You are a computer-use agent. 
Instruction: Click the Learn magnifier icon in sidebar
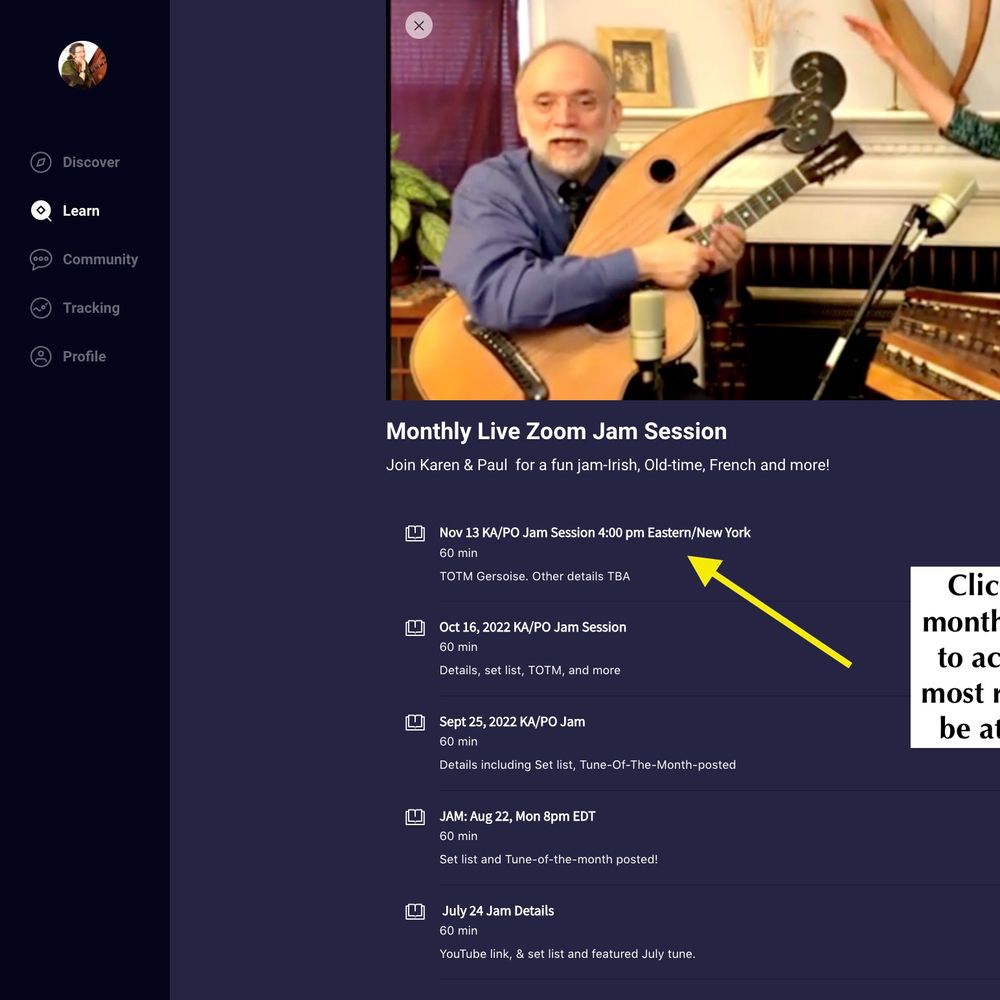pos(40,210)
